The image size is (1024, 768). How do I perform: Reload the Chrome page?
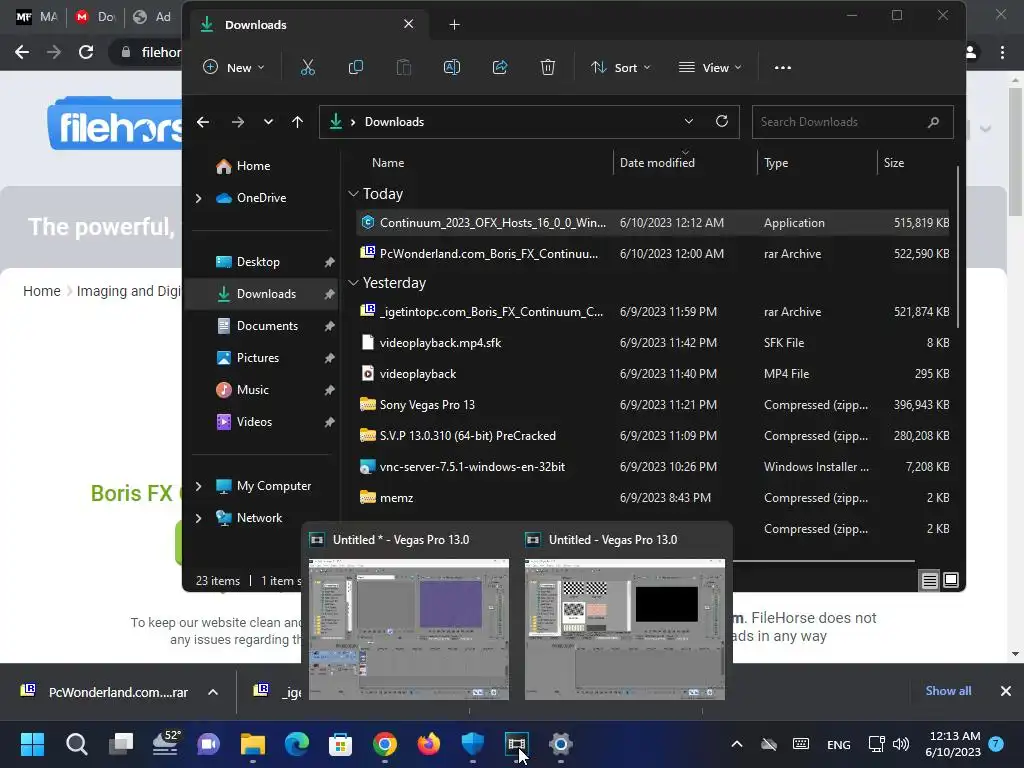[86, 52]
